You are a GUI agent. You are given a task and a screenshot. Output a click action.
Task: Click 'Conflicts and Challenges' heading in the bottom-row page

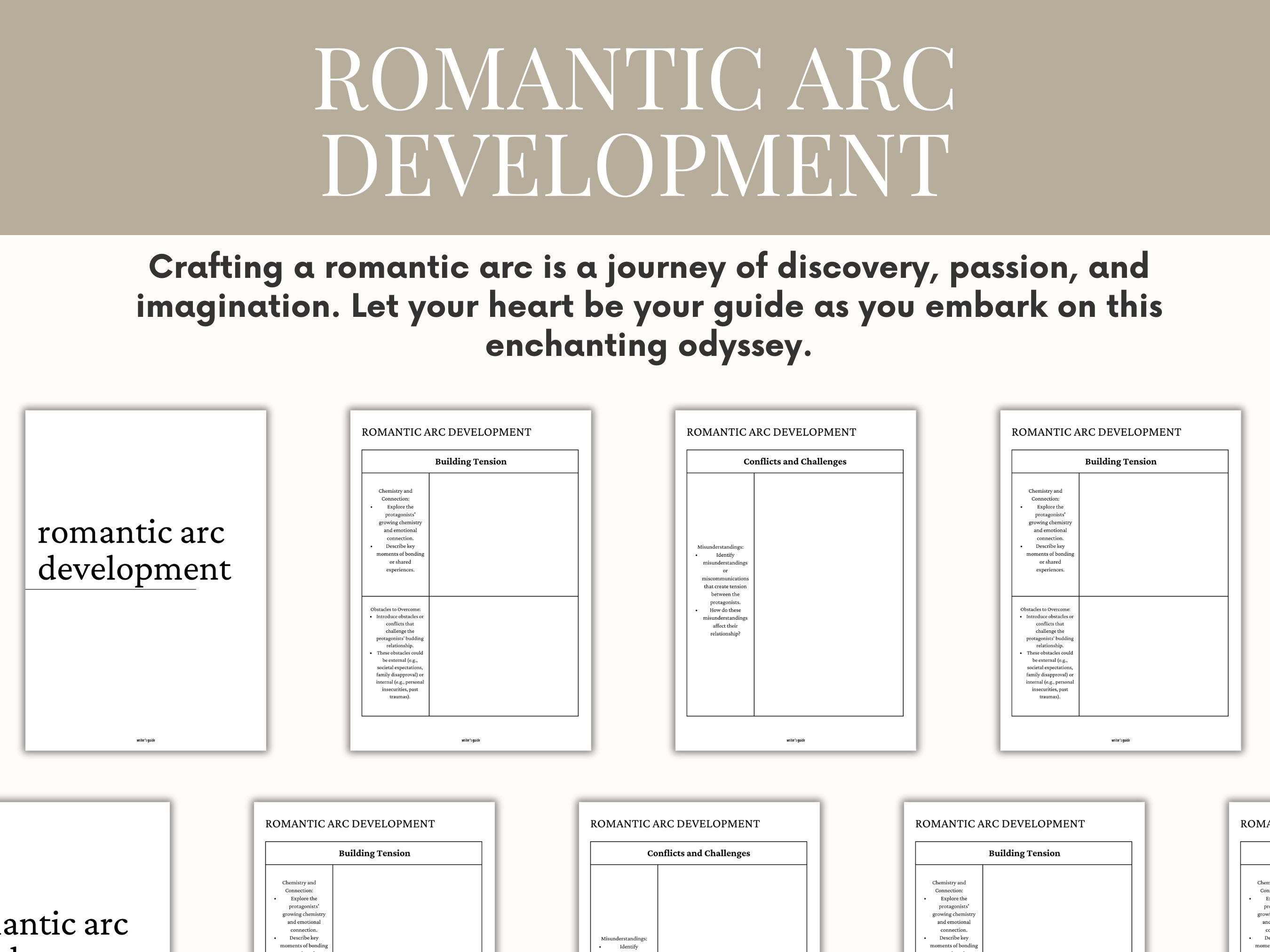[698, 853]
